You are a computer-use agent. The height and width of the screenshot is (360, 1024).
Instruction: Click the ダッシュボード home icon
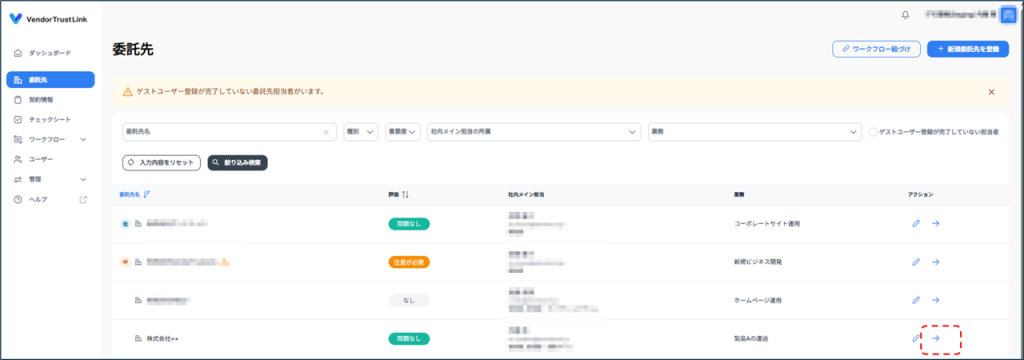[x=18, y=53]
